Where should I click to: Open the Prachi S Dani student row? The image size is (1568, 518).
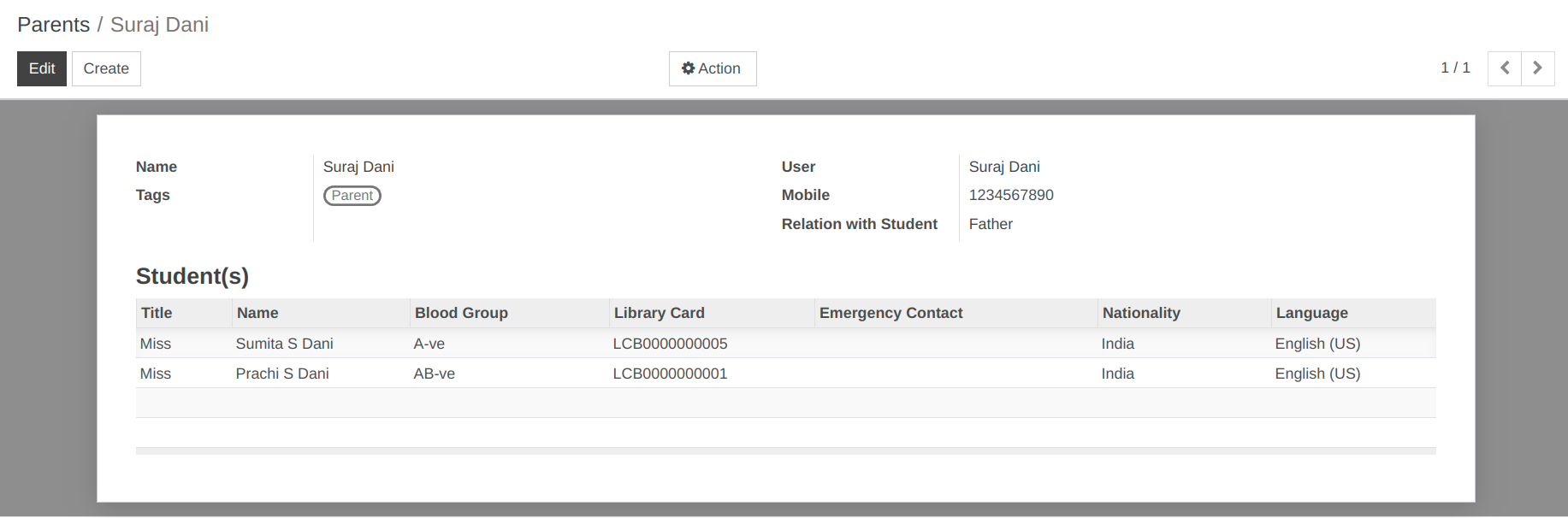(x=785, y=374)
